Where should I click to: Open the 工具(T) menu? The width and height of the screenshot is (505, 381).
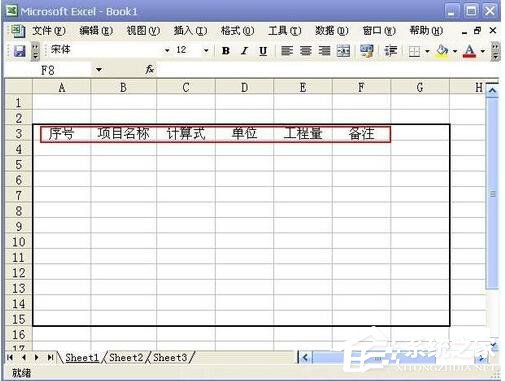pos(285,31)
